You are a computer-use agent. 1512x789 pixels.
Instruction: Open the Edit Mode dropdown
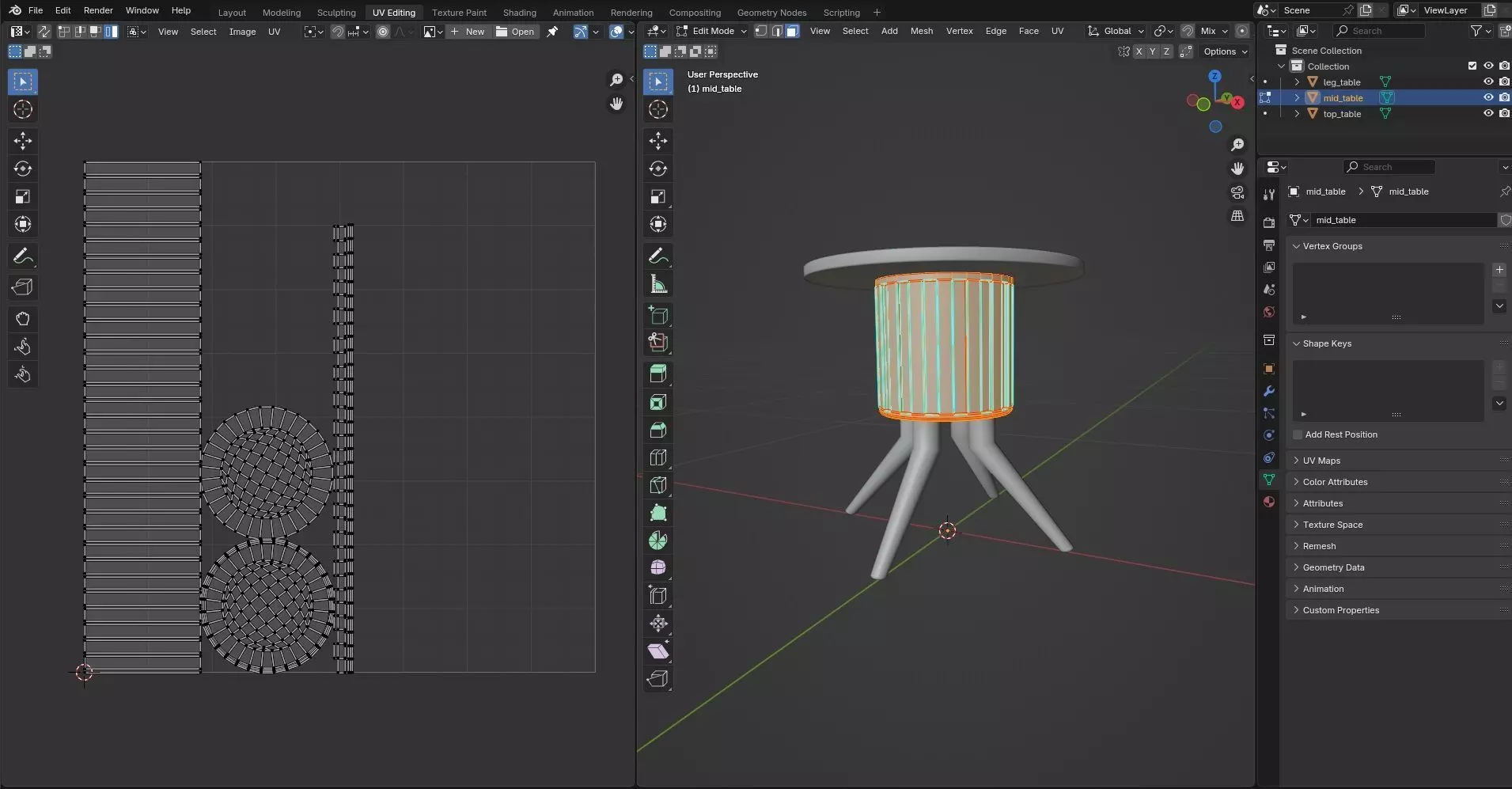coord(711,31)
